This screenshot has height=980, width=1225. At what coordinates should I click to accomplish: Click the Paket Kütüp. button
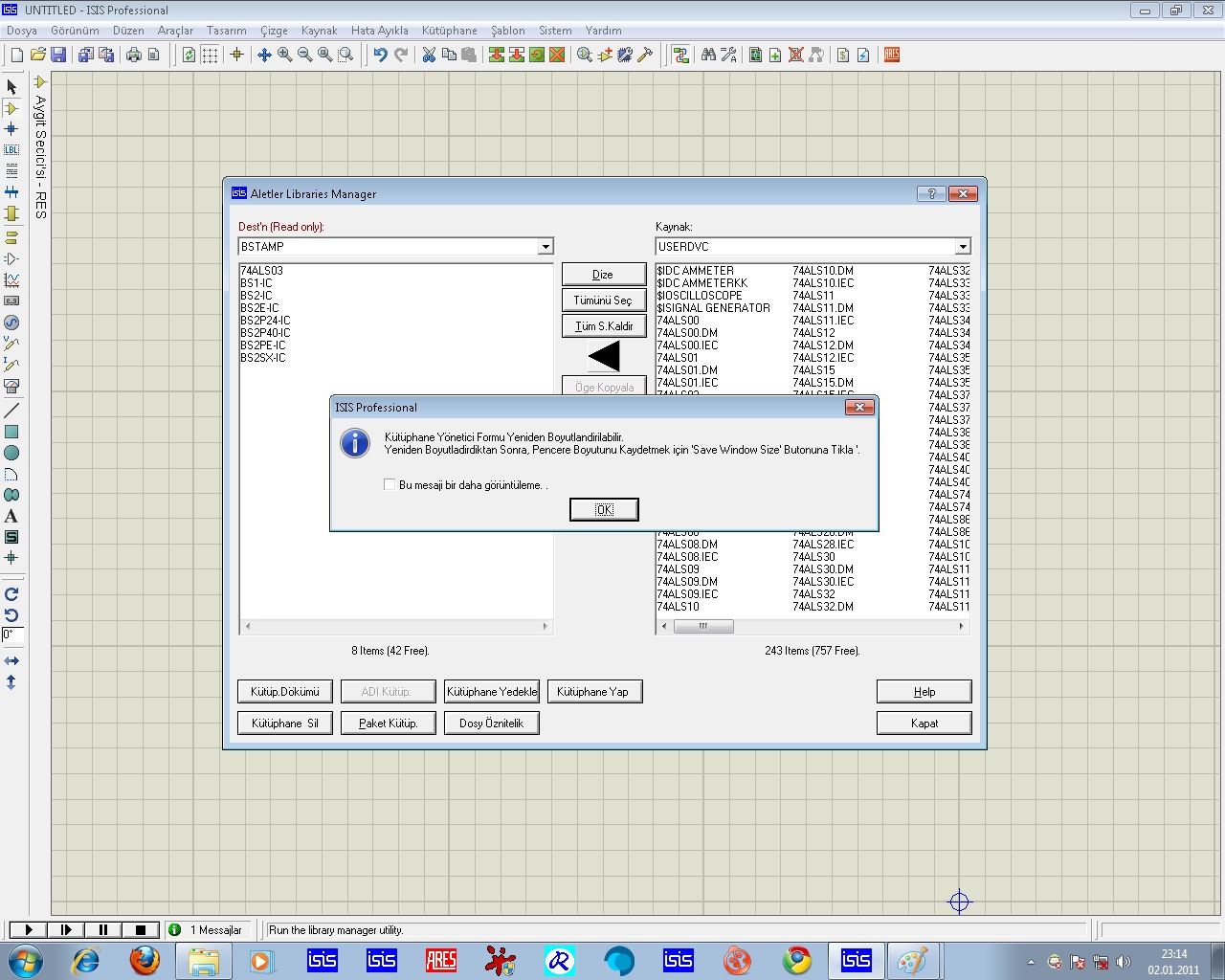pyautogui.click(x=389, y=724)
